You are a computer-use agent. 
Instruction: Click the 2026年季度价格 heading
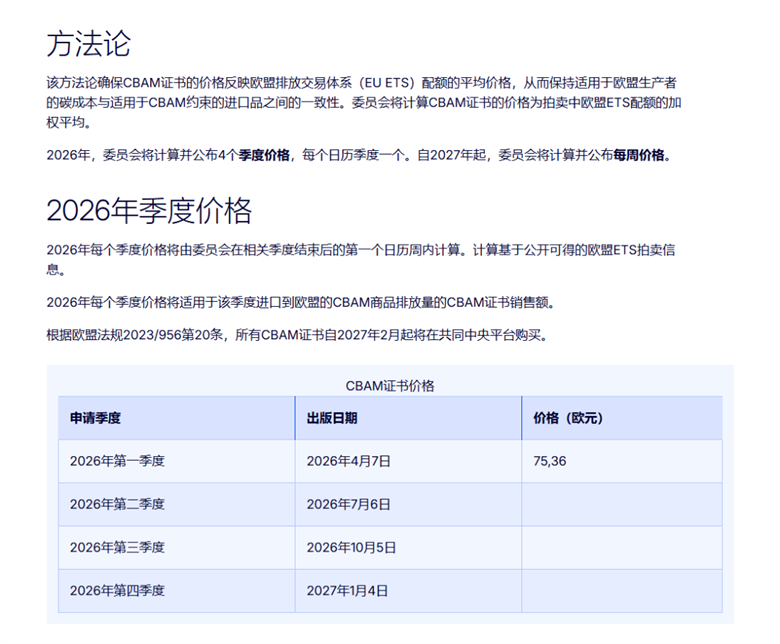tap(149, 210)
